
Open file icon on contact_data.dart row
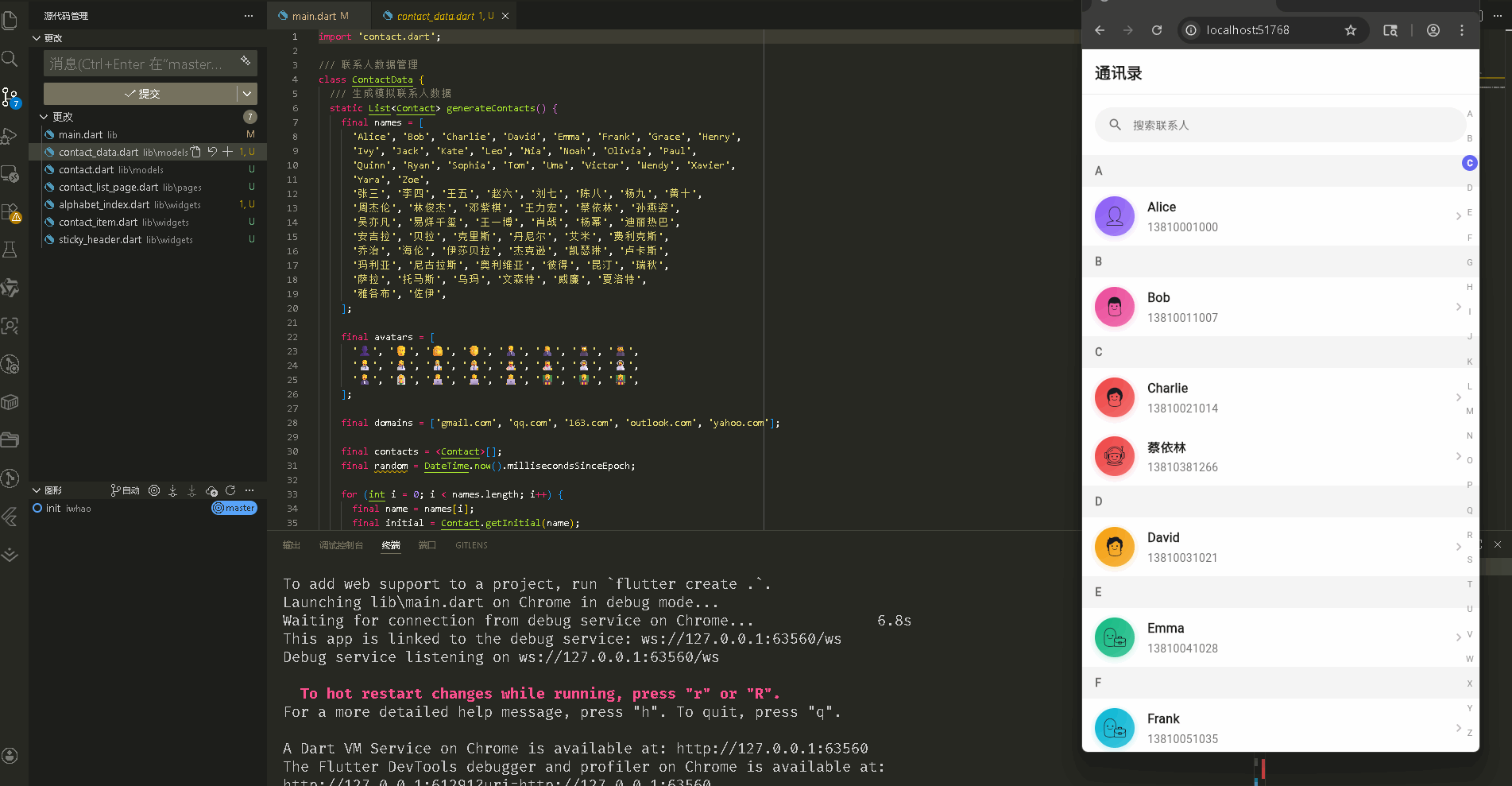(x=195, y=152)
